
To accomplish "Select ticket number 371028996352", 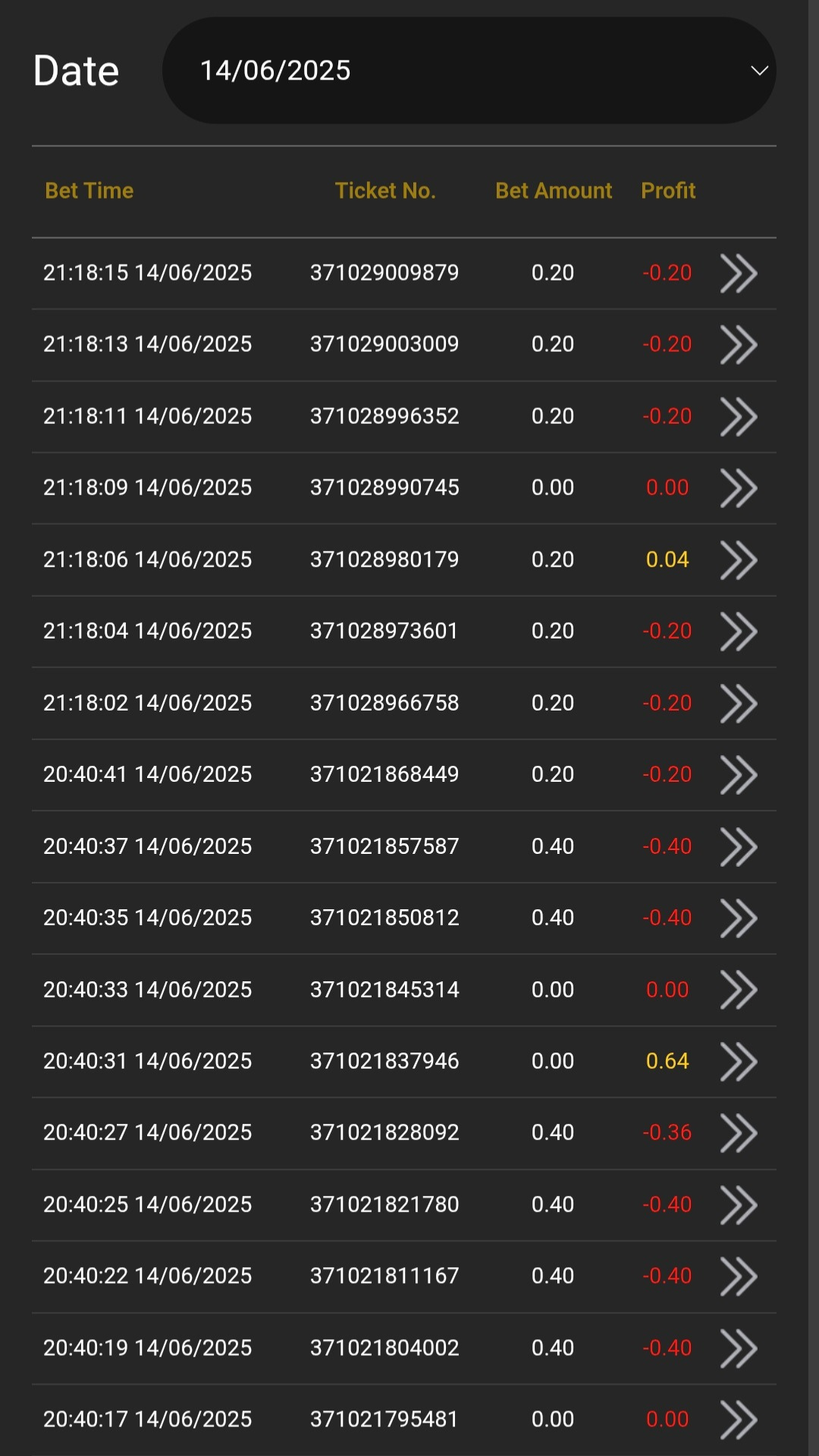I will (384, 416).
